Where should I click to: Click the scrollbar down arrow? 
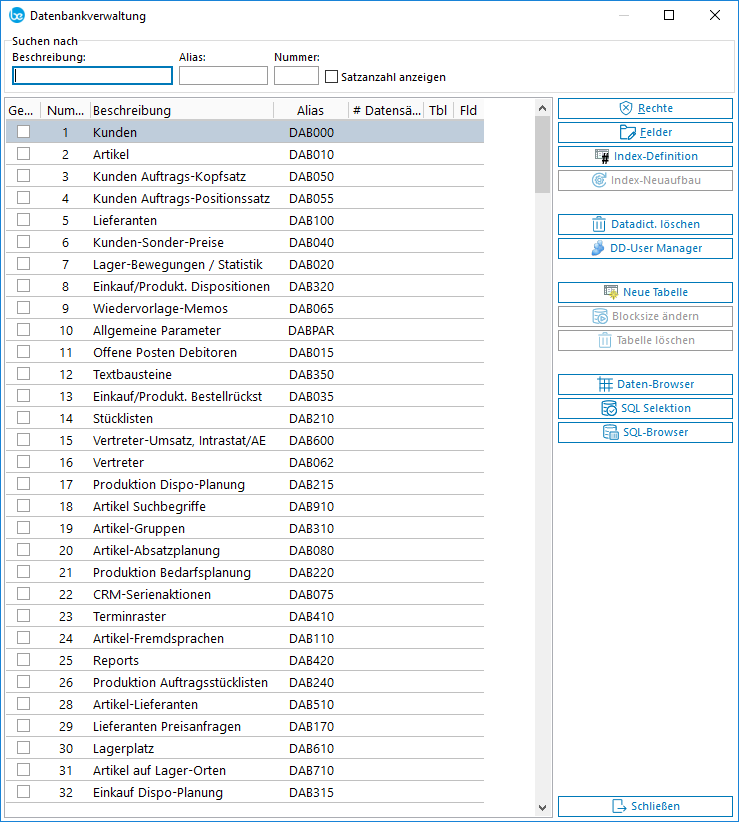543,807
